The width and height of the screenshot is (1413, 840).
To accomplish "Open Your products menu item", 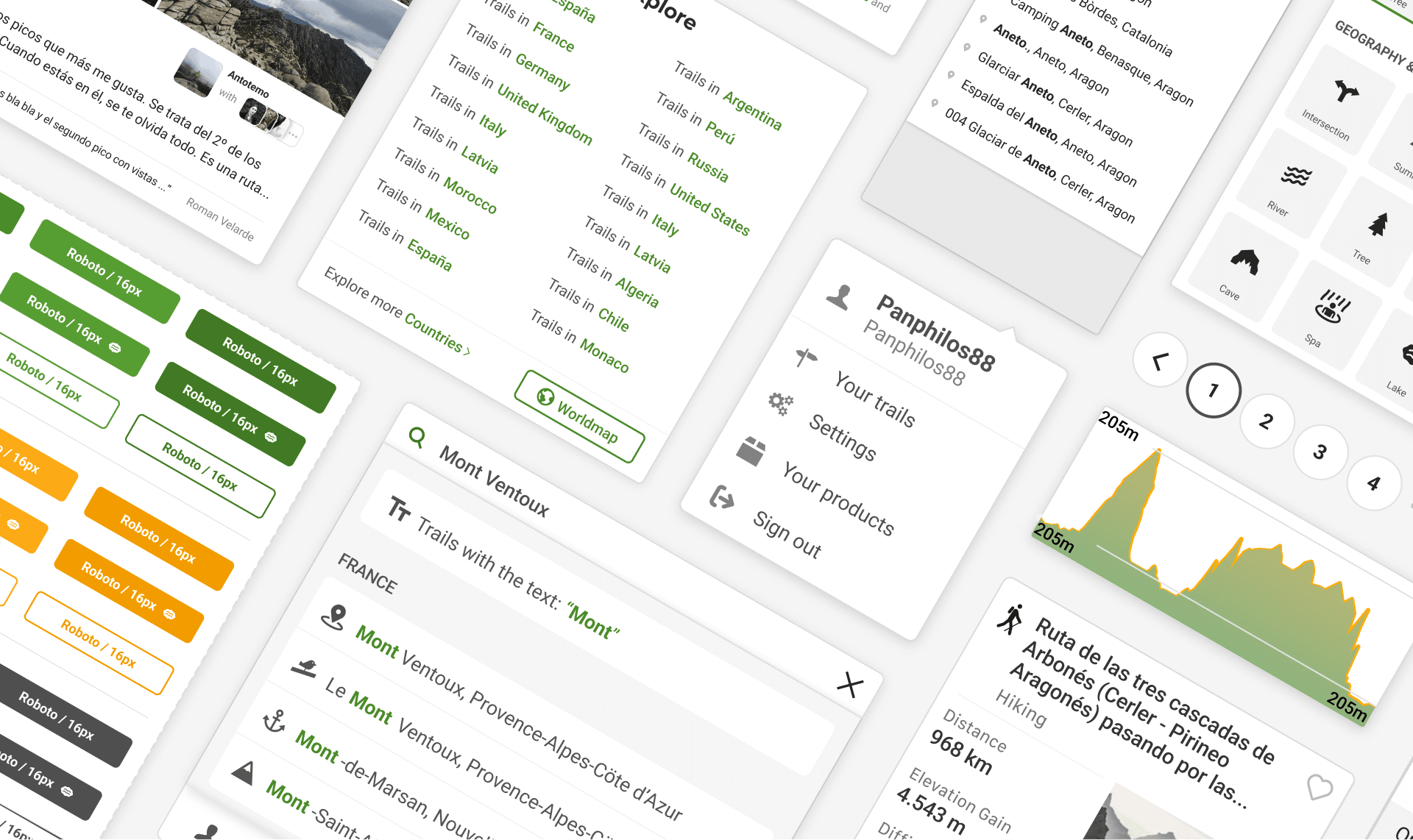I will click(838, 499).
